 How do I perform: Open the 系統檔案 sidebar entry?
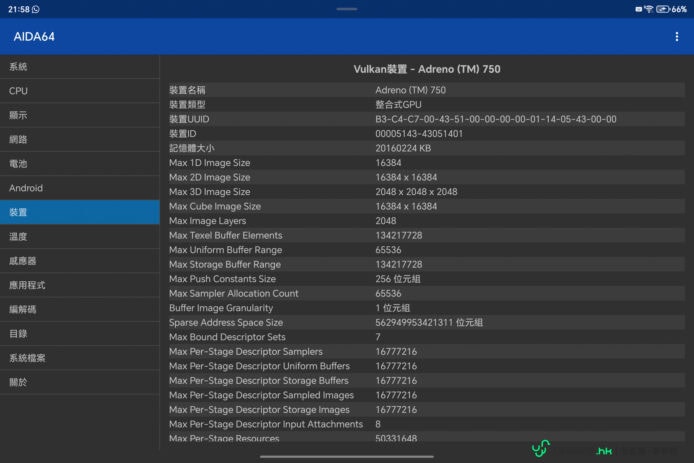coord(27,358)
